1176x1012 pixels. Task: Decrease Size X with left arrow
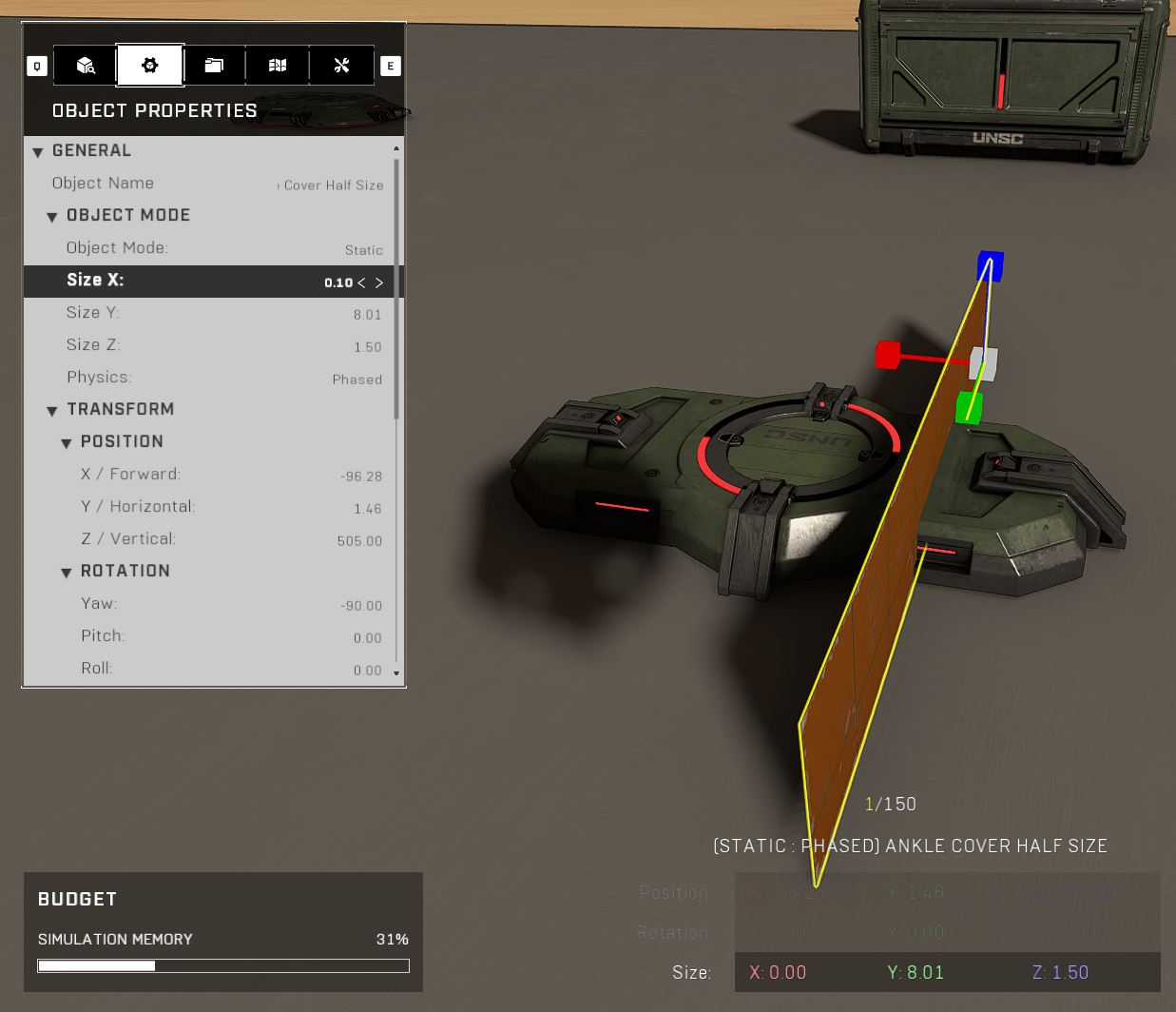361,282
